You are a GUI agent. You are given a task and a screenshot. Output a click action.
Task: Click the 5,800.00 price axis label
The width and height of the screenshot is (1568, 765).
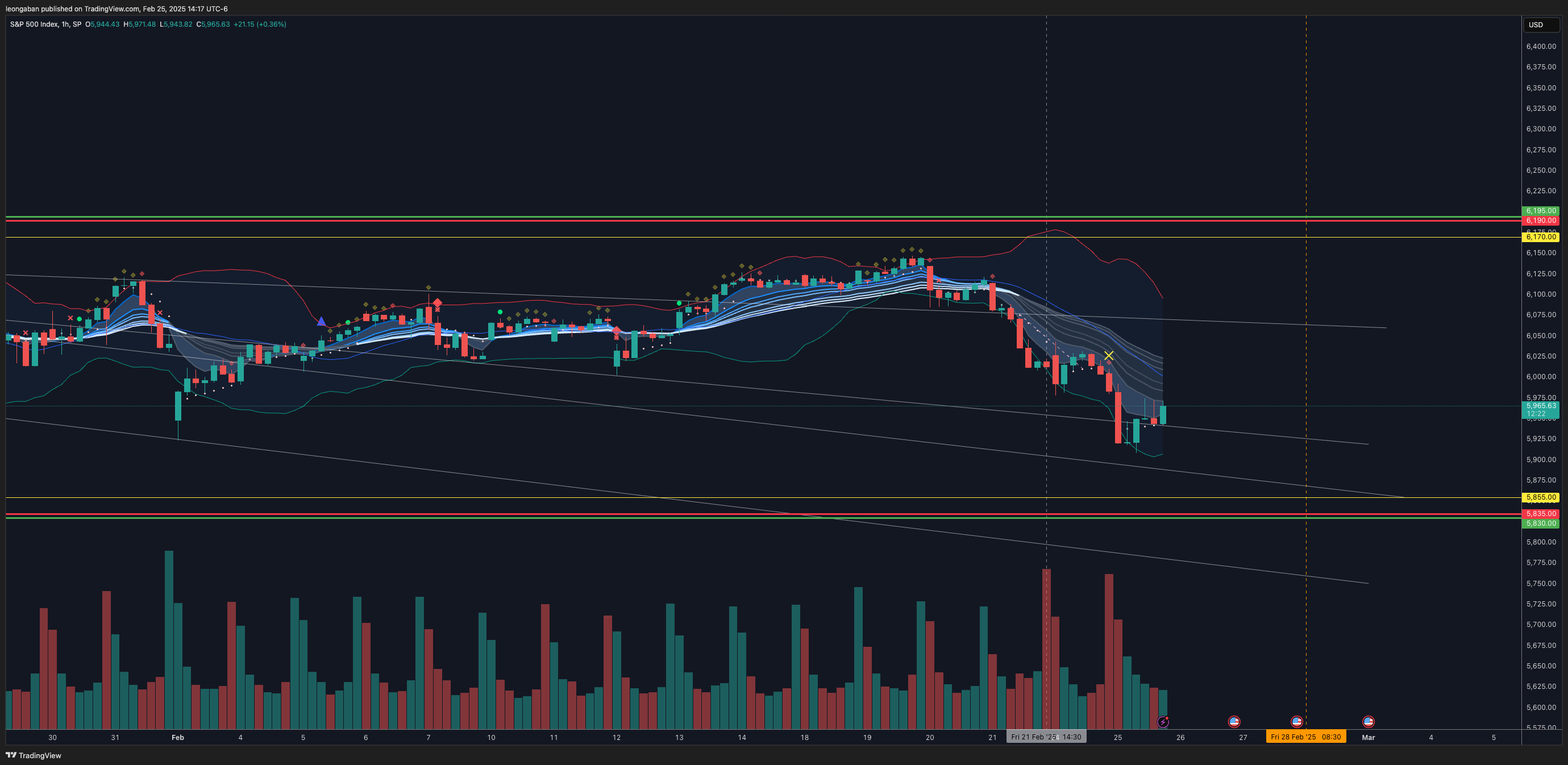[1541, 542]
